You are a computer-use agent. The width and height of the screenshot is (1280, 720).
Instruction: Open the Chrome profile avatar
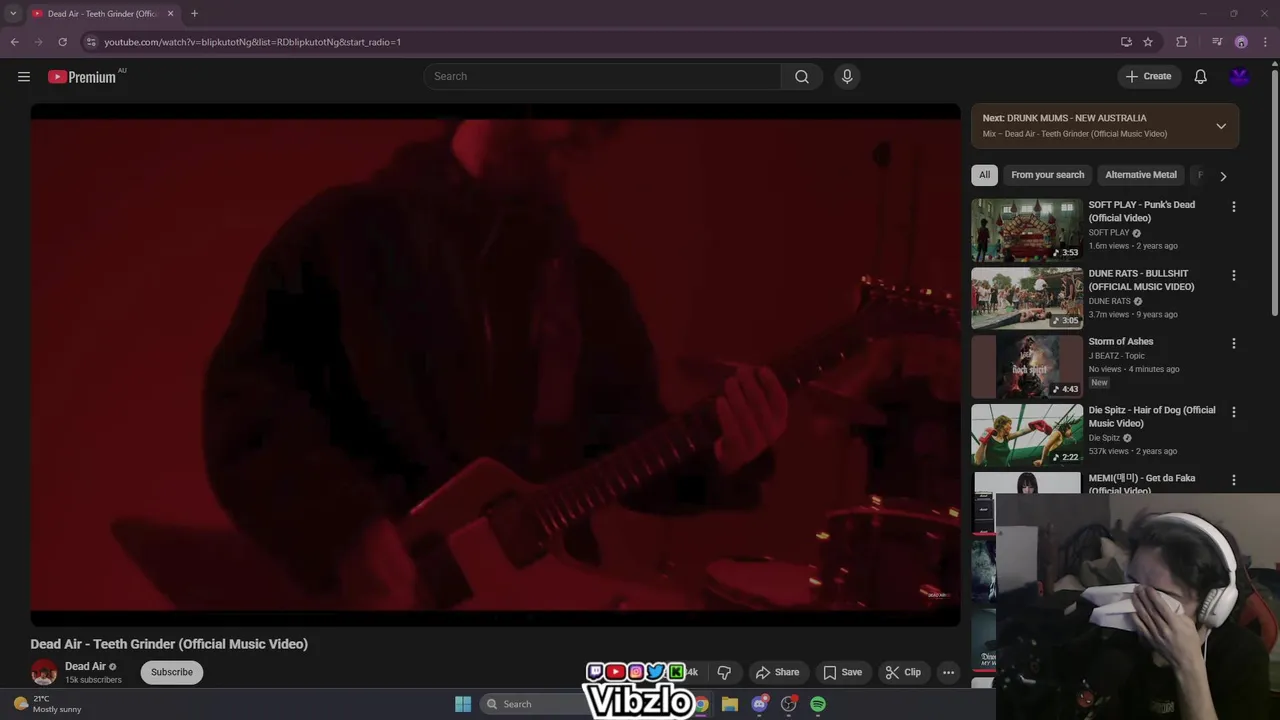(x=1241, y=42)
